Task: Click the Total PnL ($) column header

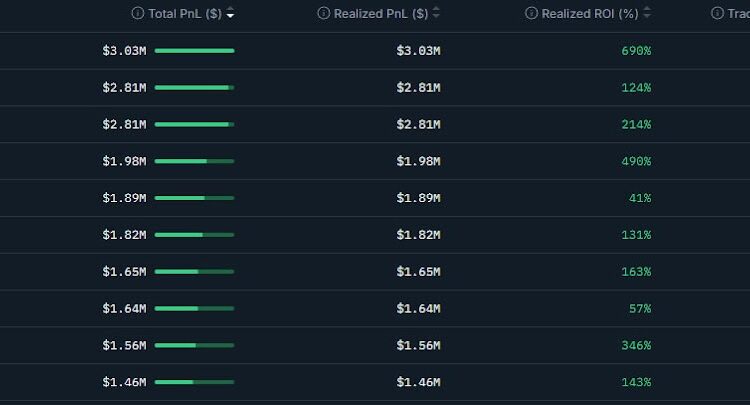Action: [x=185, y=14]
